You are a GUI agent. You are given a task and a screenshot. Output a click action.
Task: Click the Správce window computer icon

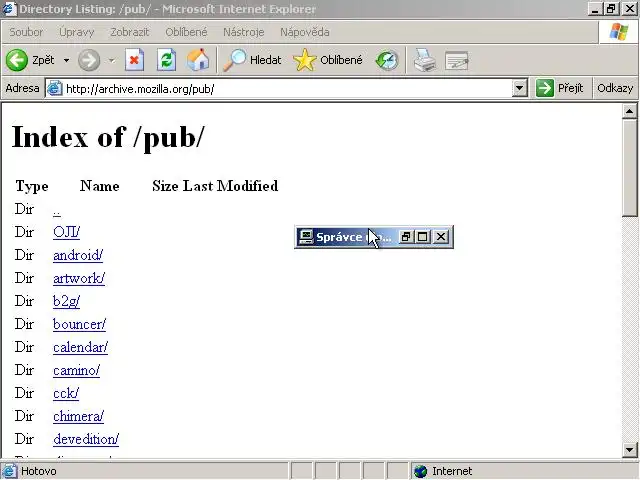[306, 237]
